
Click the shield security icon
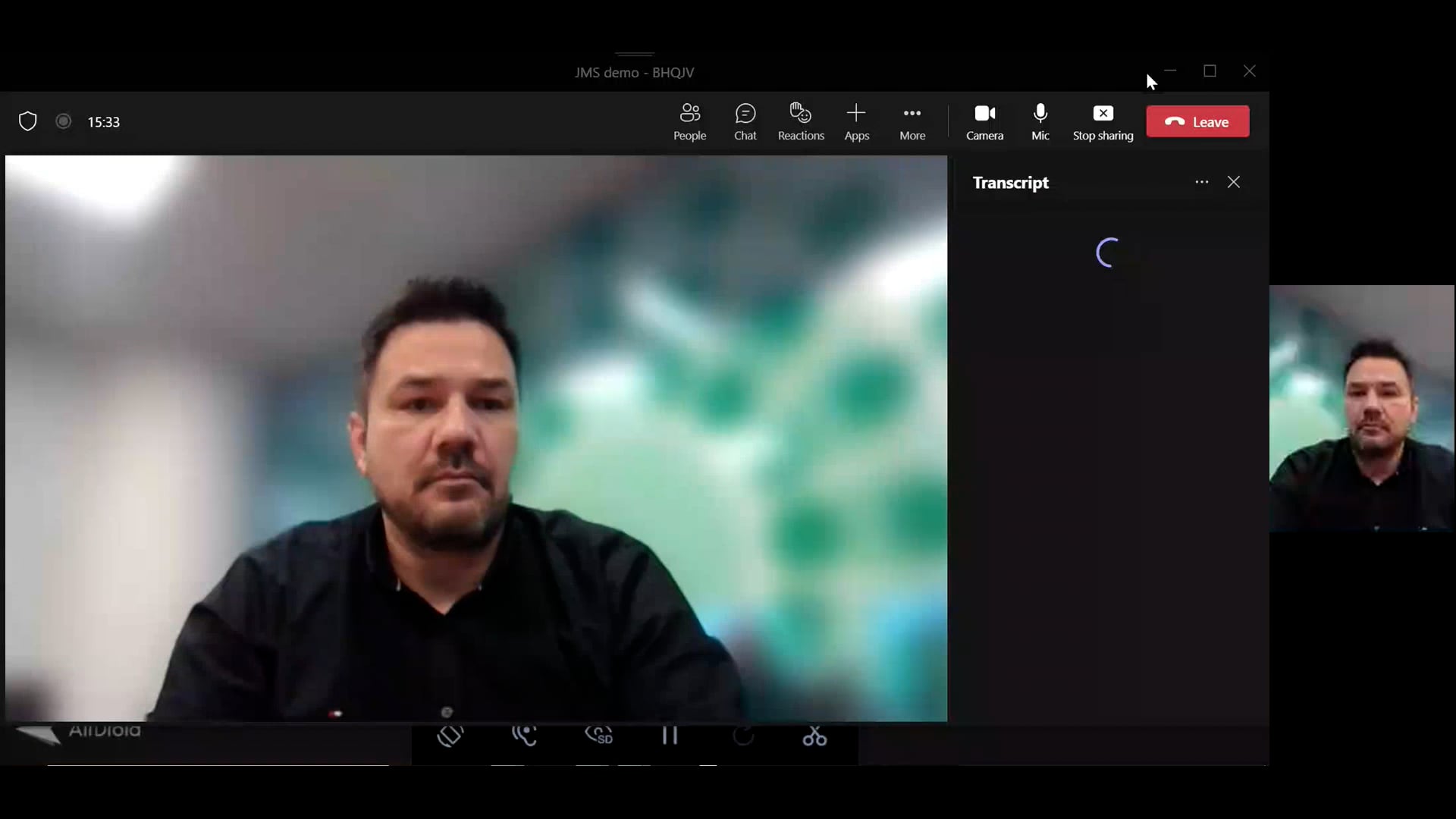click(x=27, y=121)
